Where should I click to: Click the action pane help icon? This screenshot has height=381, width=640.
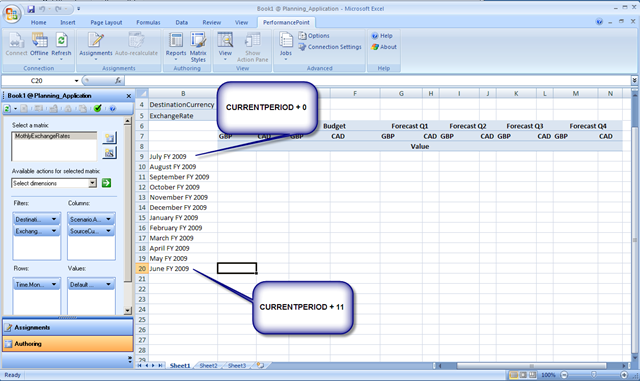click(112, 108)
